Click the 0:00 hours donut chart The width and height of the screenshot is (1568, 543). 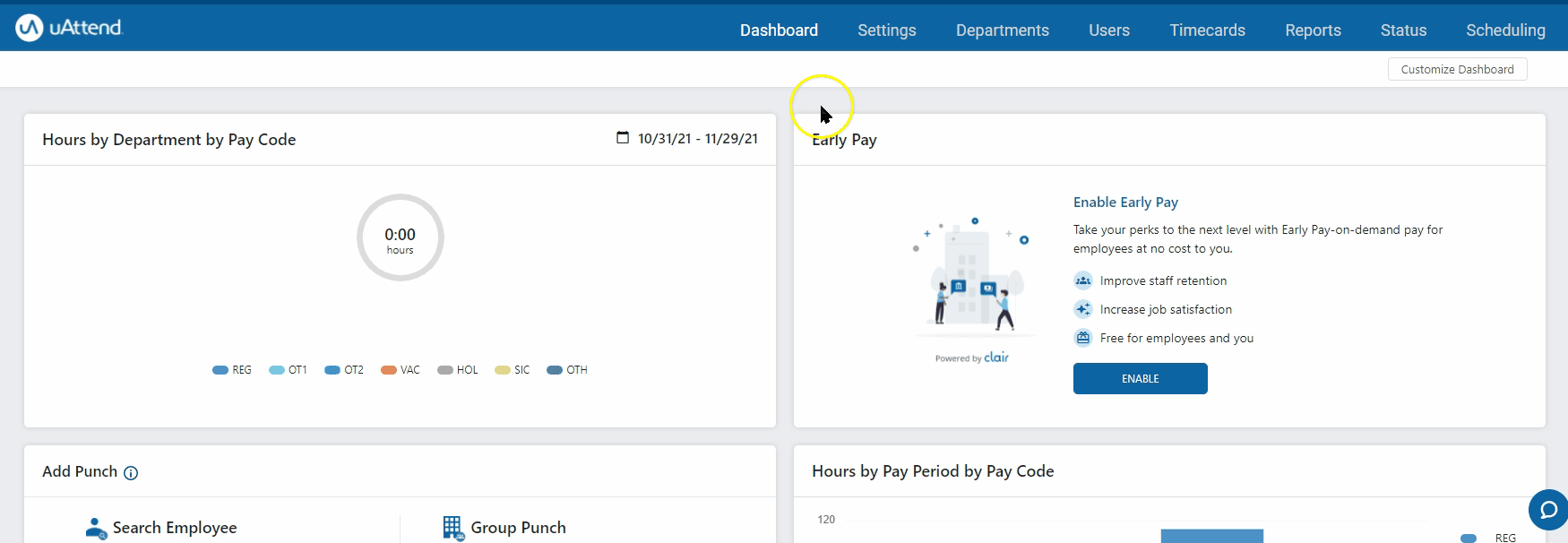(401, 237)
